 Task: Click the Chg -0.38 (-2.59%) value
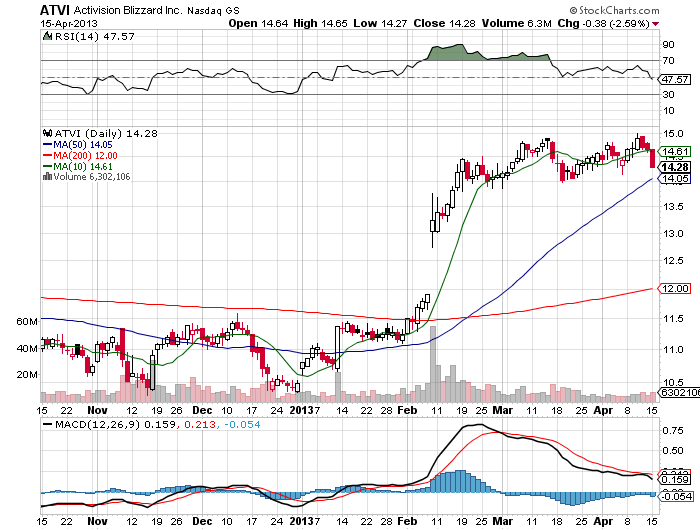(x=604, y=24)
